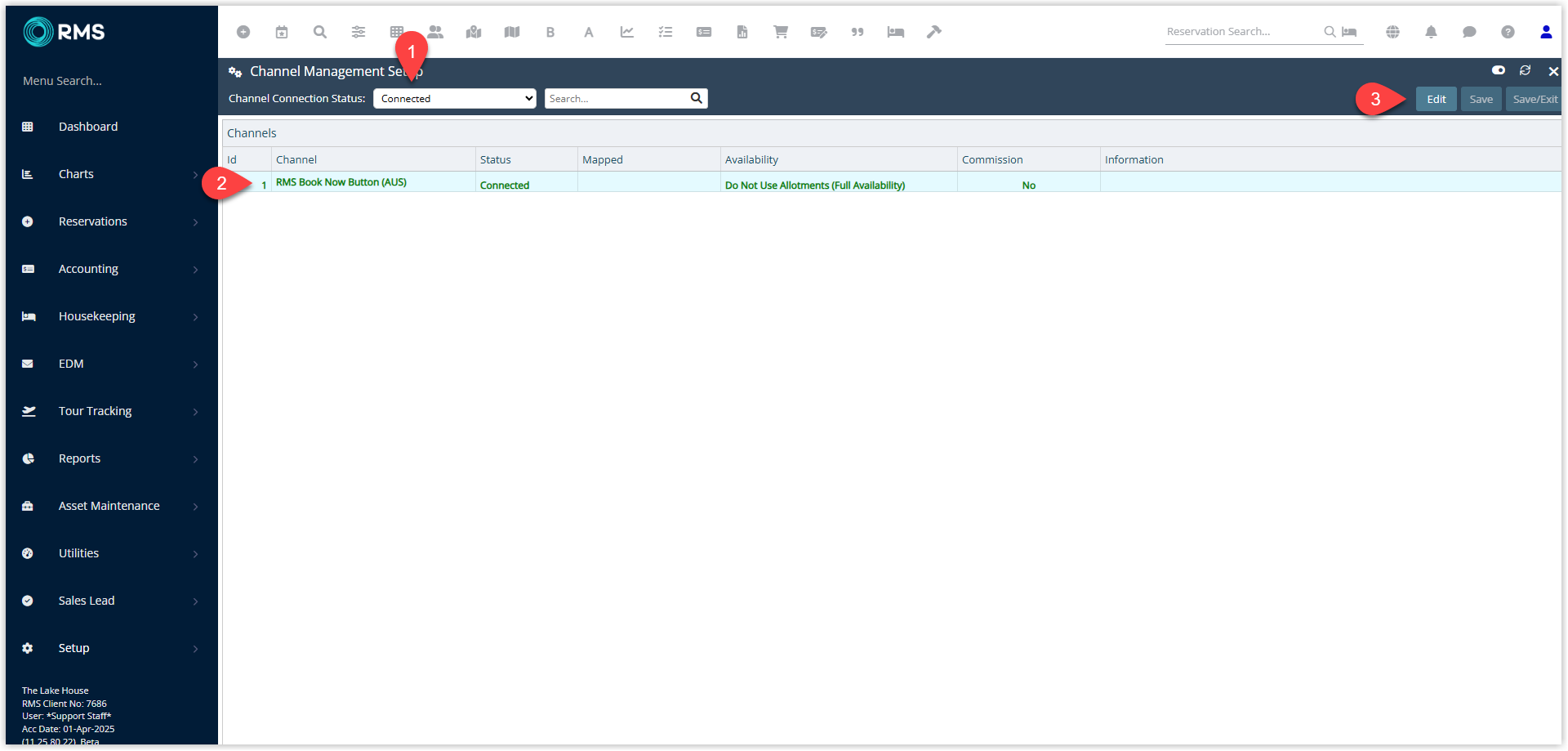Open the grid chart icon in toolbar
Screen dimensions: 1568x751
pos(397,32)
